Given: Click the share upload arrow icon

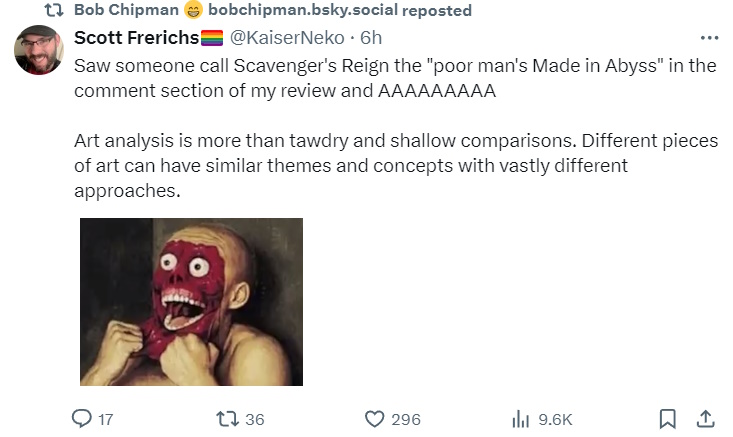Looking at the screenshot, I should pyautogui.click(x=704, y=419).
